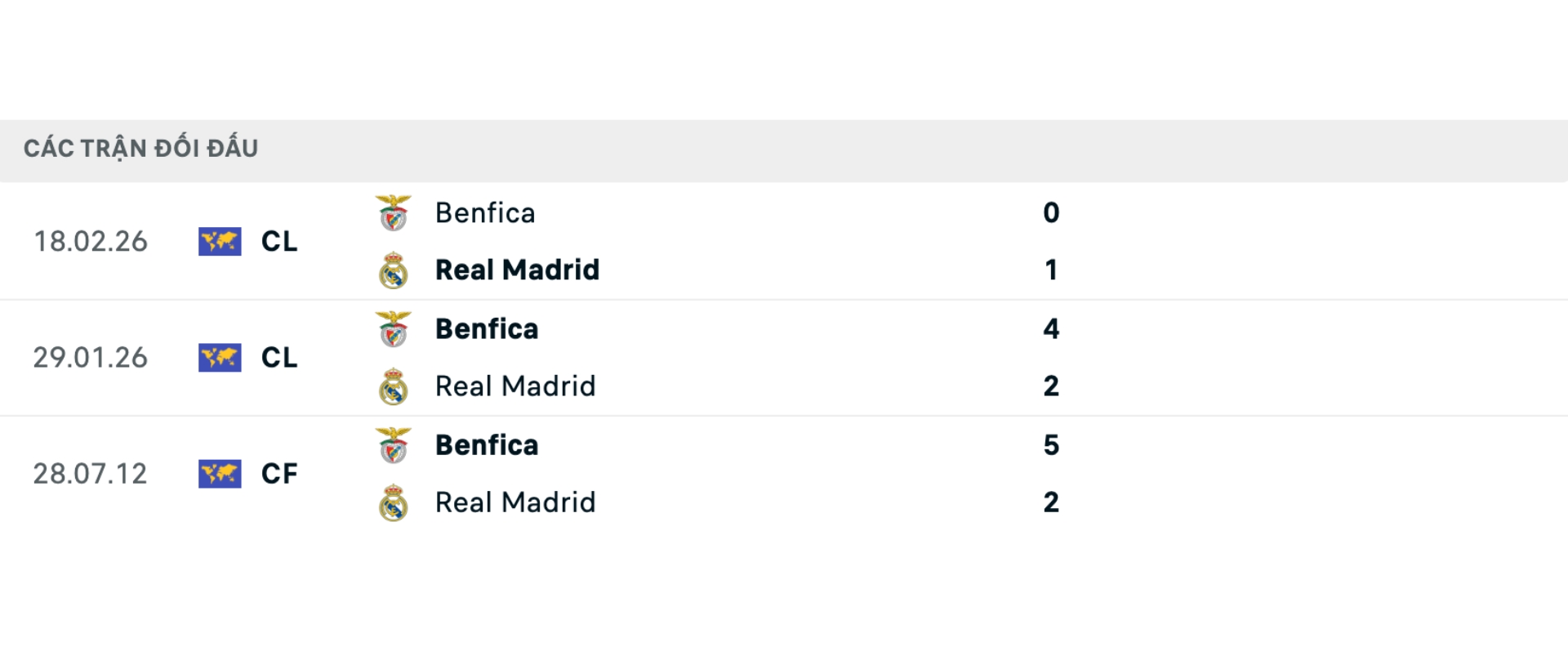This screenshot has width=1568, height=647.
Task: Click the CÁC TRẬN ĐỐI ĐẤU section header
Action: (141, 148)
